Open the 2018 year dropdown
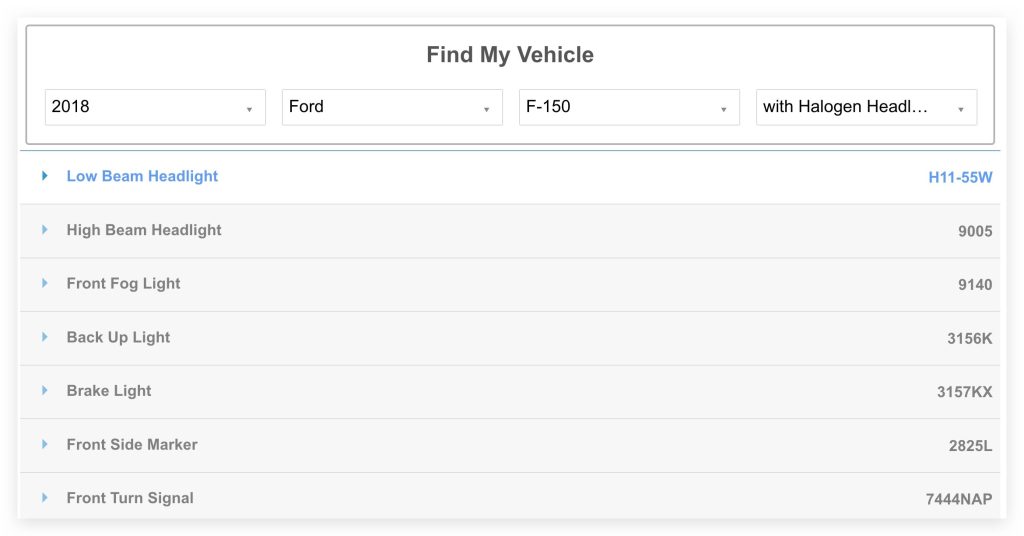The image size is (1024, 536). point(155,107)
